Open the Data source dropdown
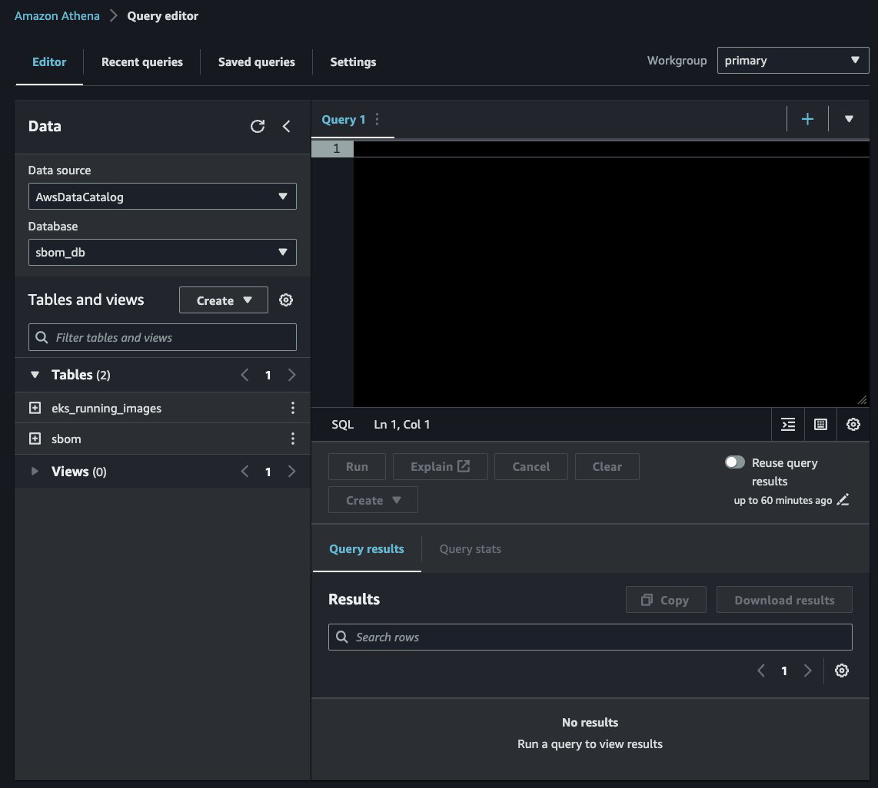 (162, 196)
